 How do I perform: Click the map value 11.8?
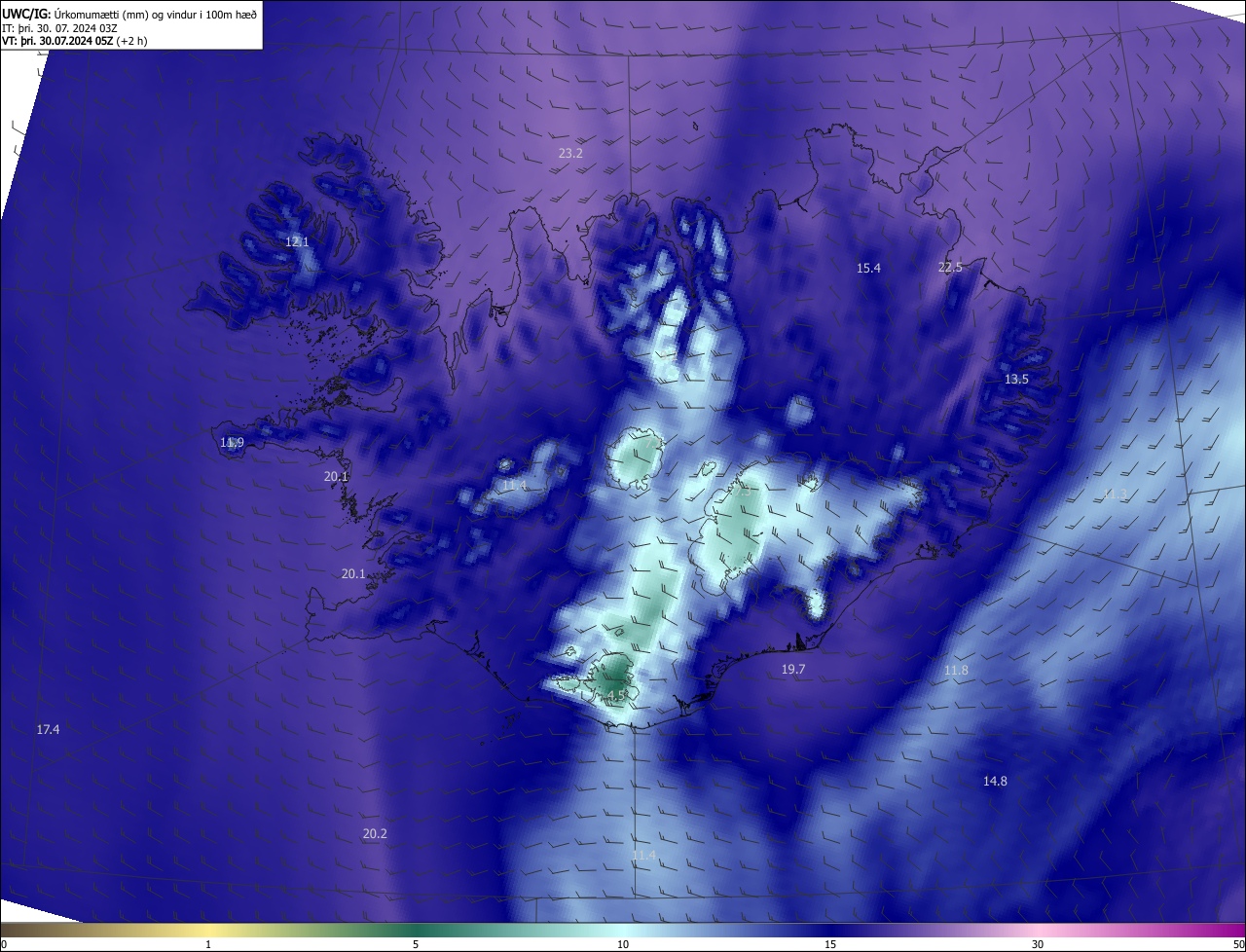[x=956, y=671]
